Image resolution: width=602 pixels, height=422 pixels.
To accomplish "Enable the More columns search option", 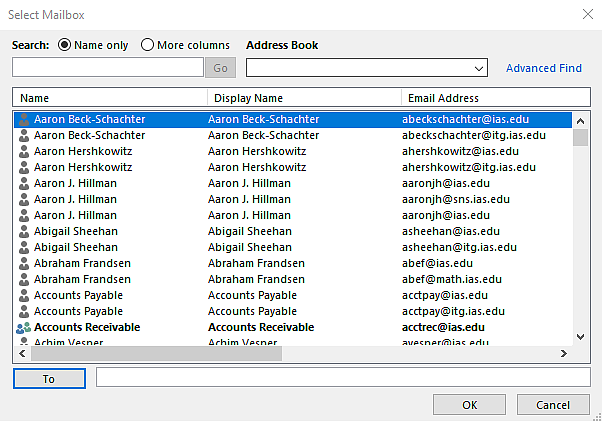I will (148, 45).
